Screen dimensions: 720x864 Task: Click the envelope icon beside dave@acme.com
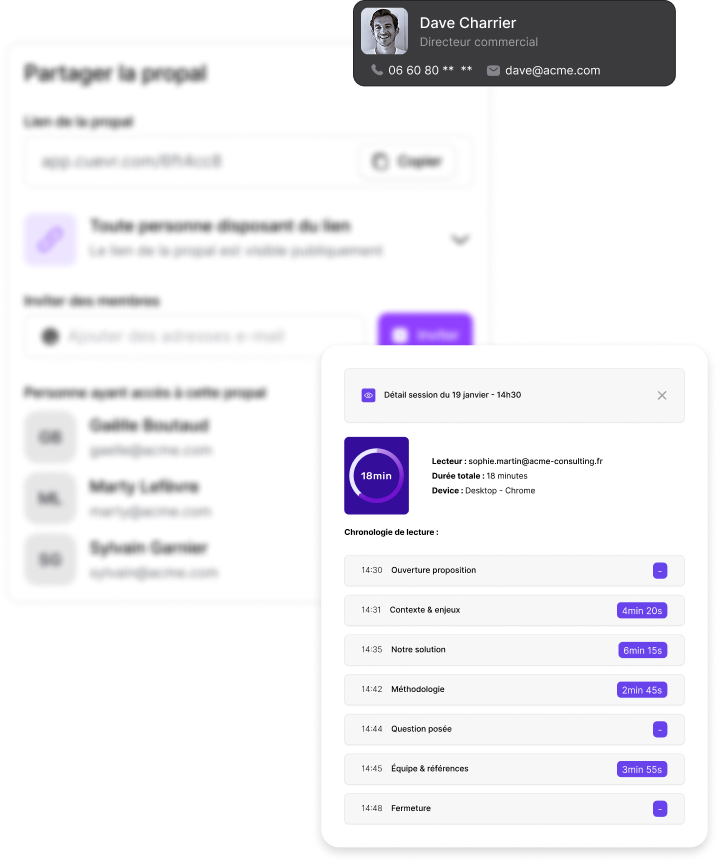coord(493,71)
